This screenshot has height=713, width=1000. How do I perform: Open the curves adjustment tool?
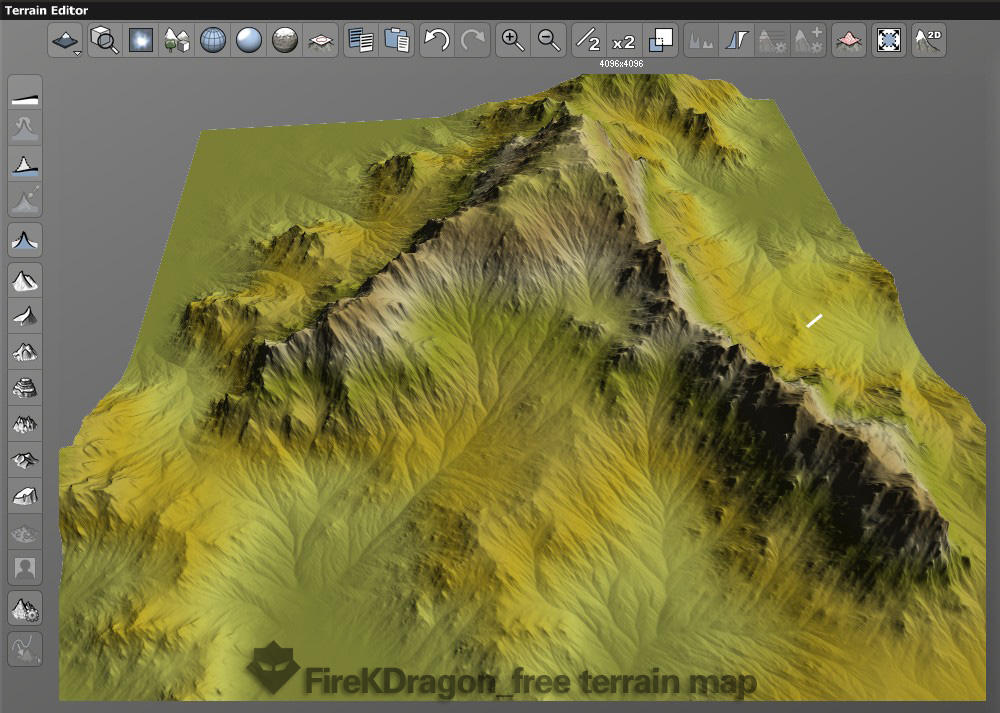[x=736, y=40]
